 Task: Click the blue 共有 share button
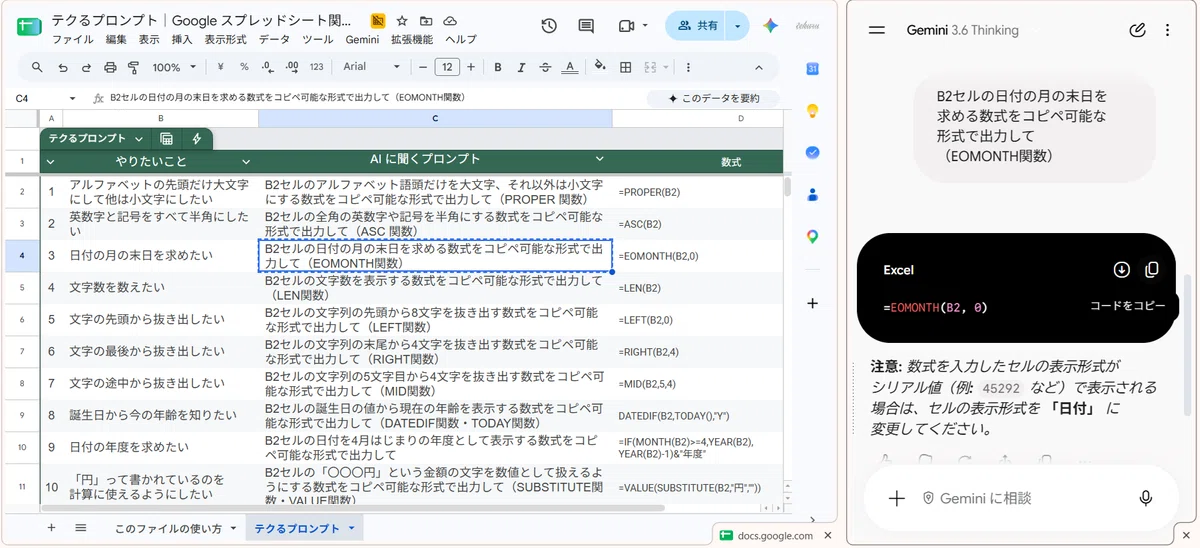[697, 26]
